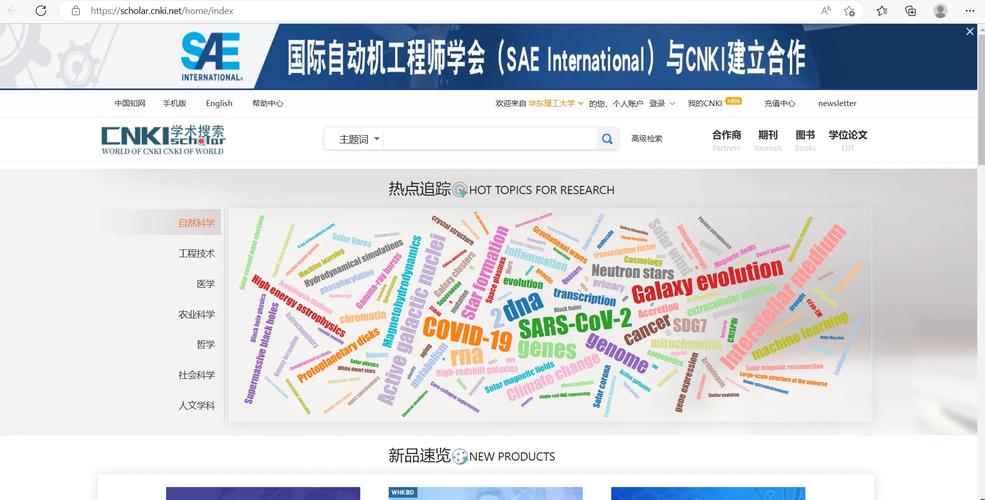Screen dimensions: 985x500
Task: Open 合作商 Partners menu
Action: (x=727, y=140)
